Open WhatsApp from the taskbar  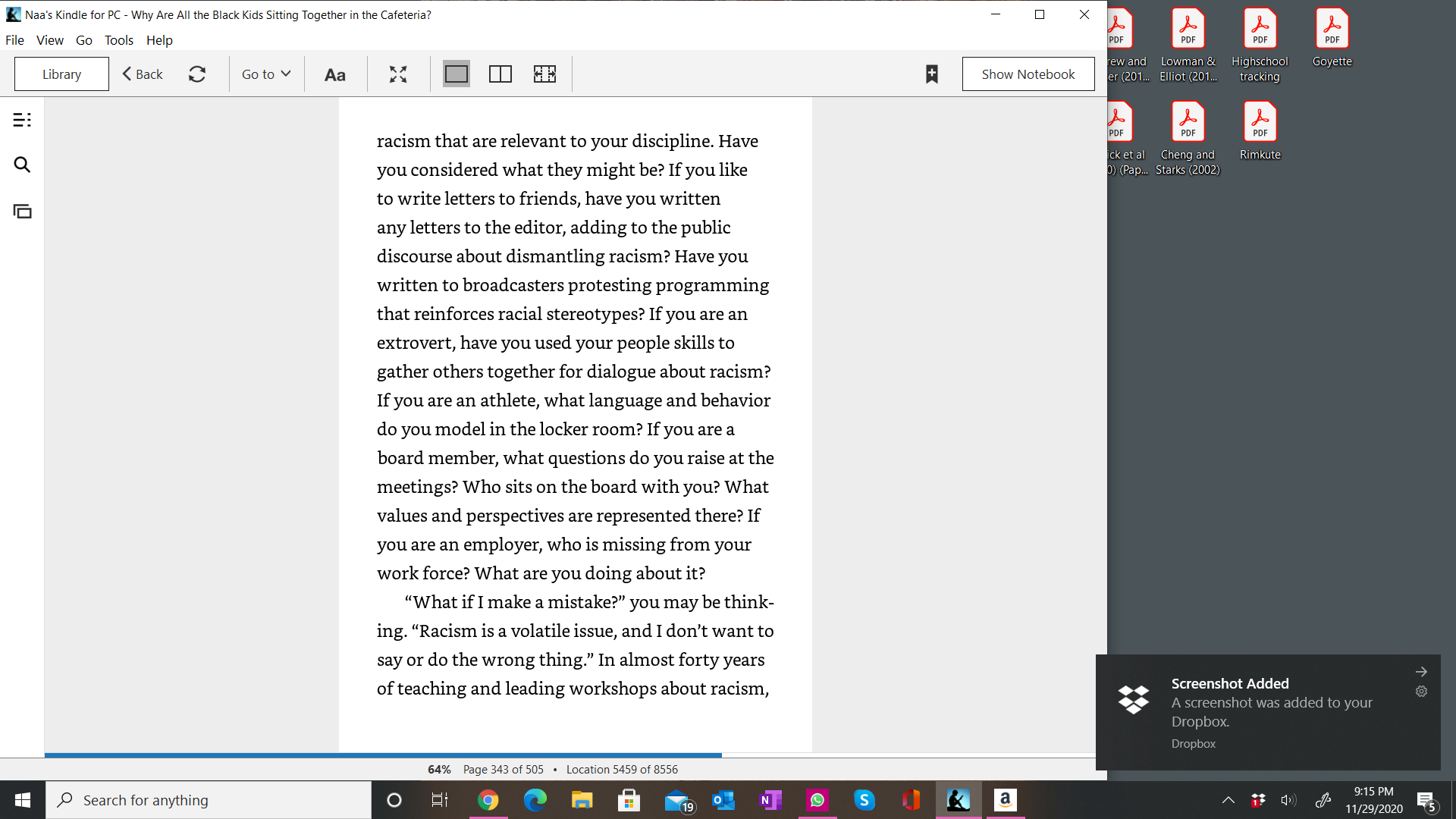[x=817, y=800]
